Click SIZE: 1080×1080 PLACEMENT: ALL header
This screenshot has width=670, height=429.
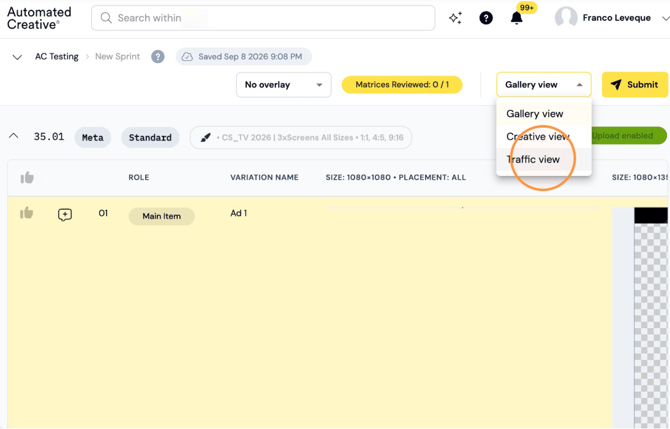coord(396,177)
